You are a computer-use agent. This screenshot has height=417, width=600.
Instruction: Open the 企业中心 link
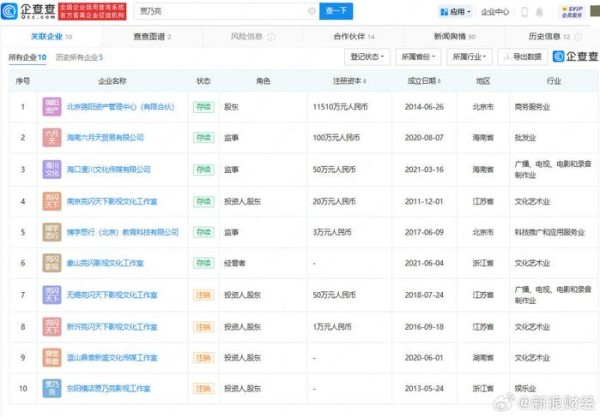tap(495, 12)
